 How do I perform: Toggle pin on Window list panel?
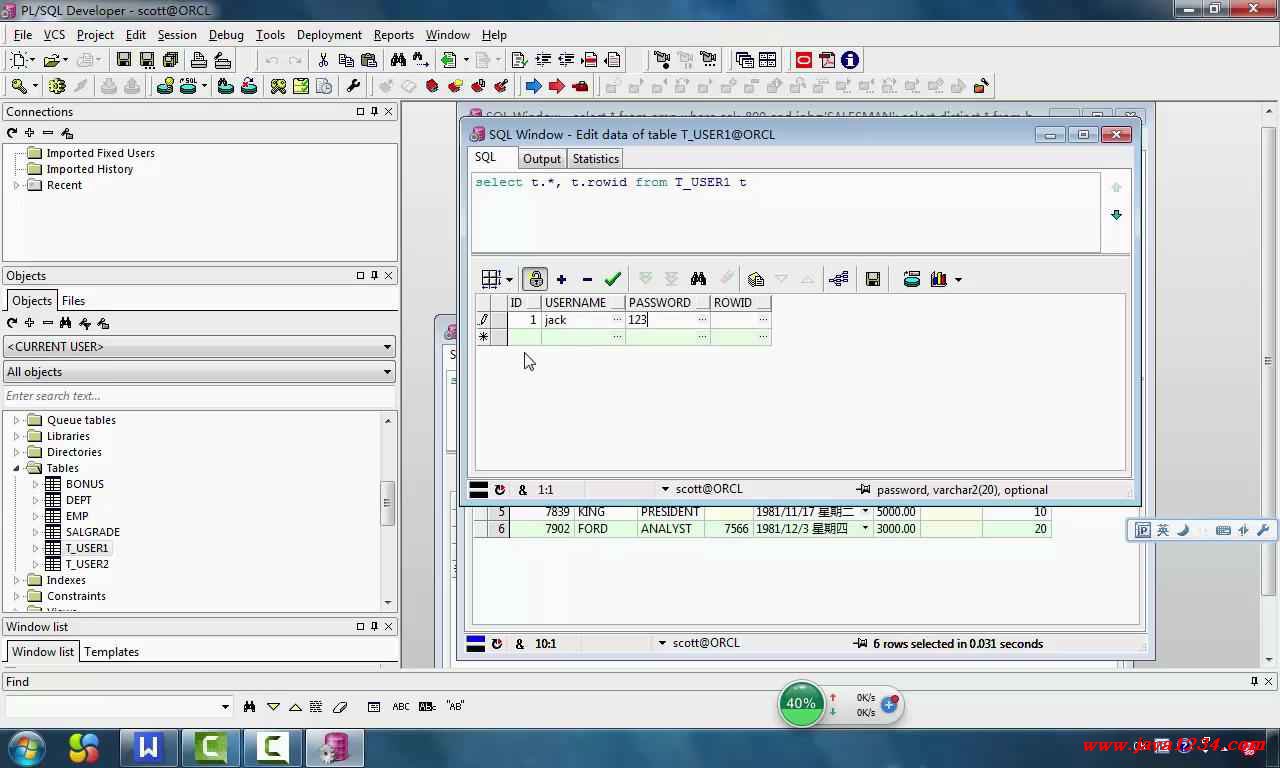tap(375, 626)
